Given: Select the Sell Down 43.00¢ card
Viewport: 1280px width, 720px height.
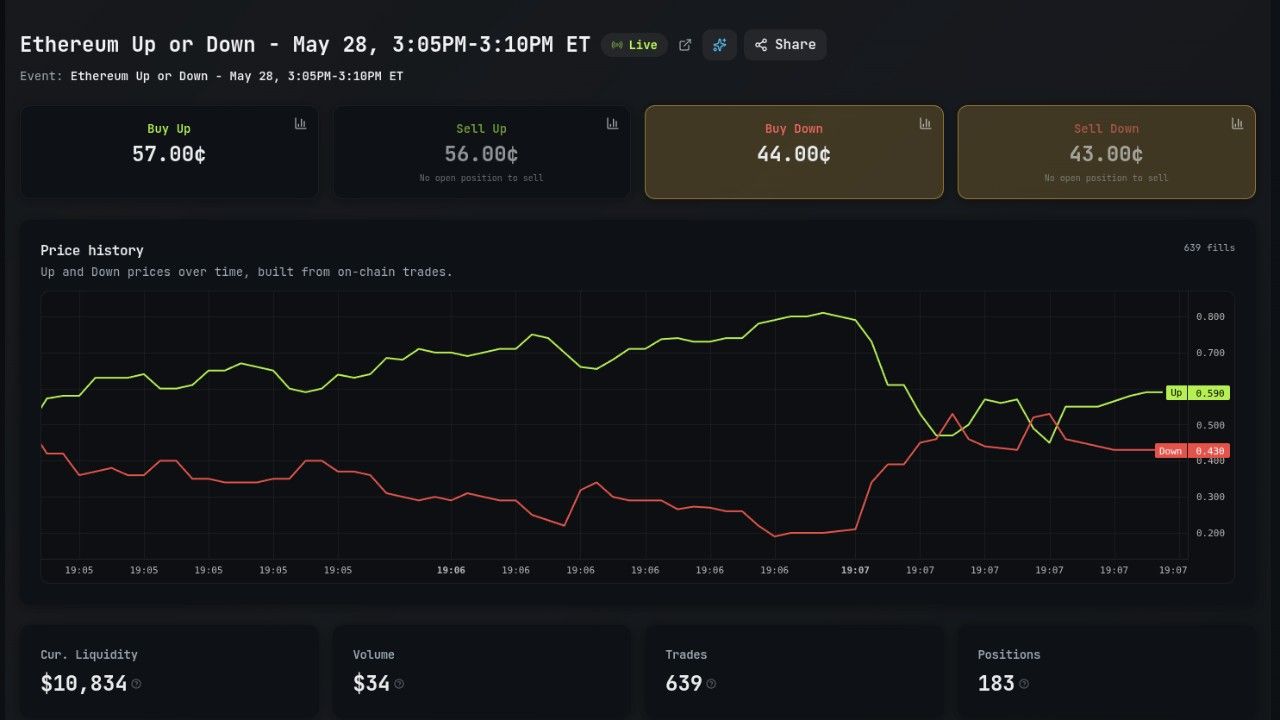Looking at the screenshot, I should click(x=1107, y=152).
